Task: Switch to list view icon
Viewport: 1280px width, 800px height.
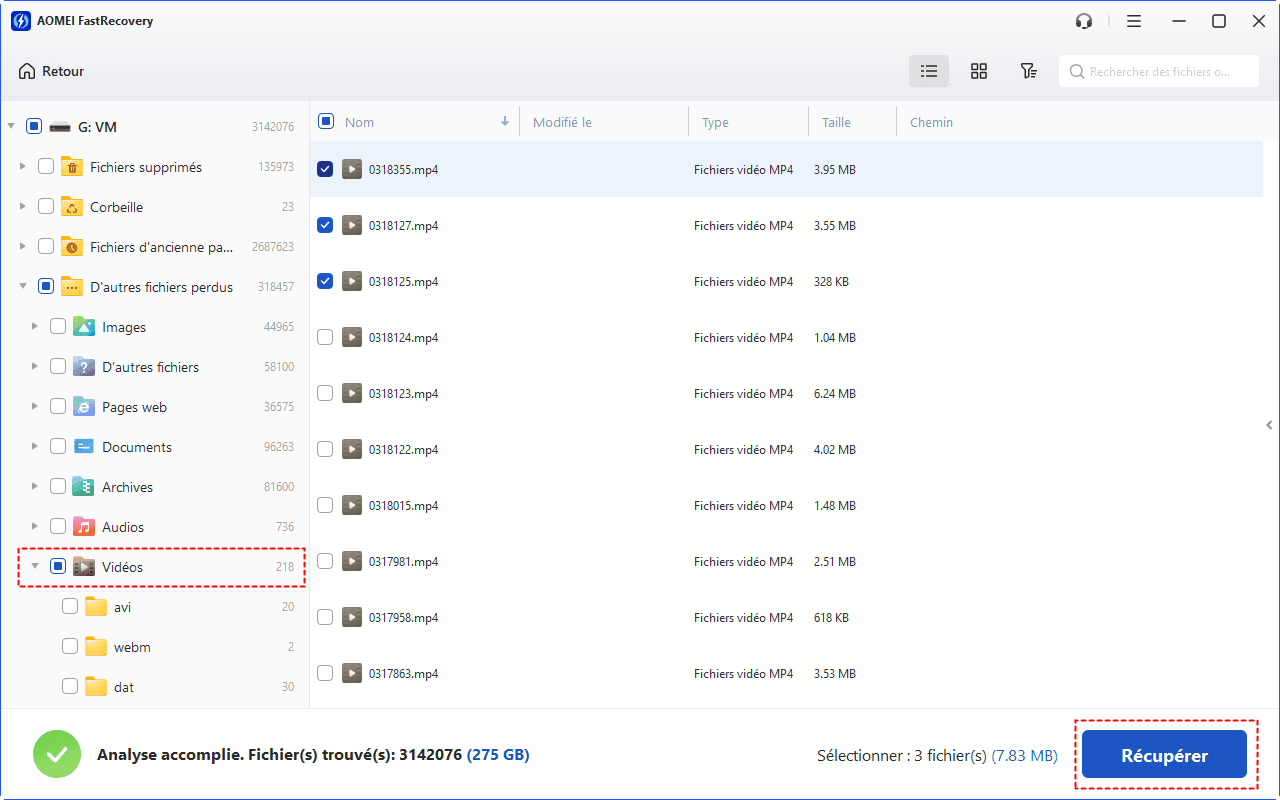Action: click(x=929, y=71)
